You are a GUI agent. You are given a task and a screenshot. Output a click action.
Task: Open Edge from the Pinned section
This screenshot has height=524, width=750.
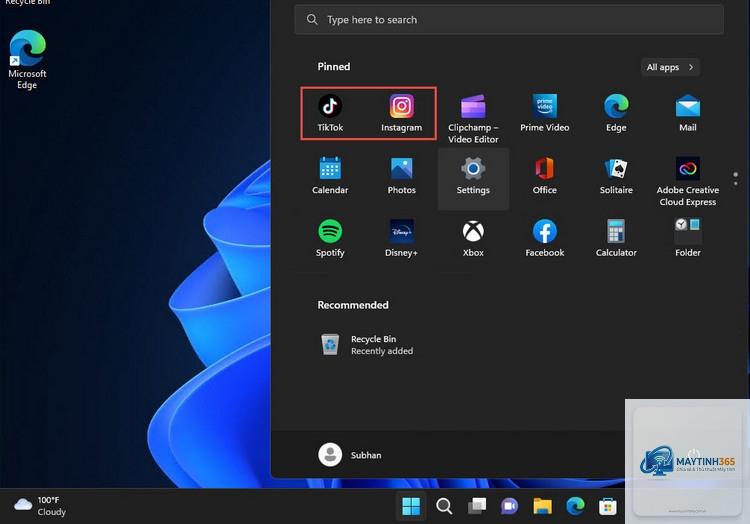coord(616,113)
